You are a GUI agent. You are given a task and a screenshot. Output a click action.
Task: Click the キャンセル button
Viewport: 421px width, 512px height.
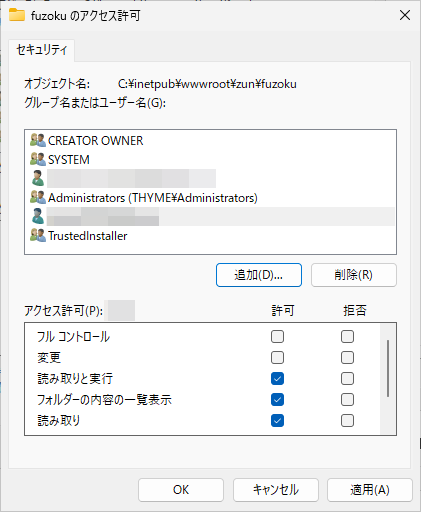point(276,490)
